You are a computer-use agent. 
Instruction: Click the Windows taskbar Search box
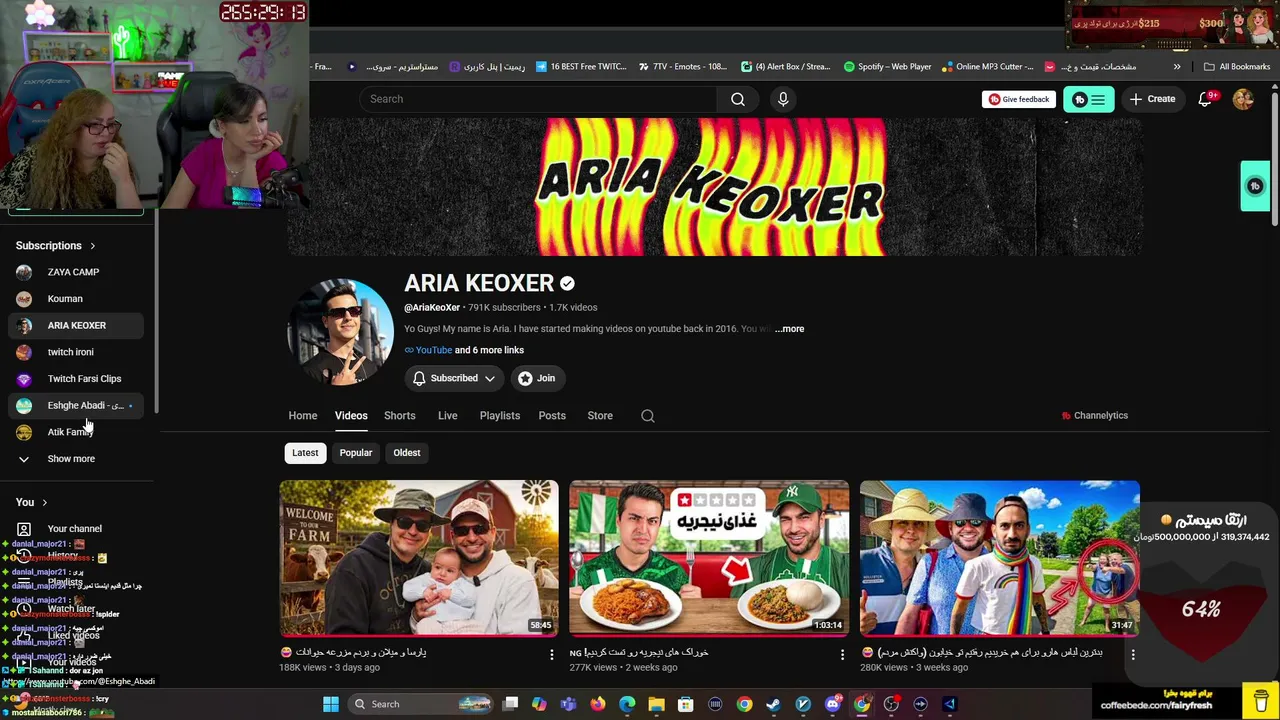420,704
